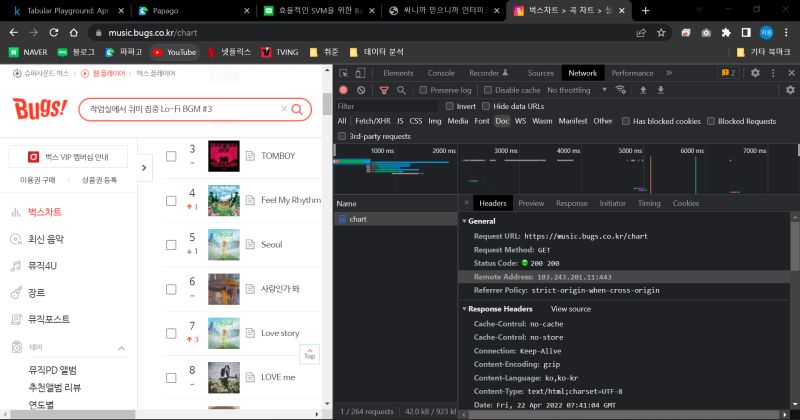Clear the network log
This screenshot has width=800, height=420.
pyautogui.click(x=361, y=90)
